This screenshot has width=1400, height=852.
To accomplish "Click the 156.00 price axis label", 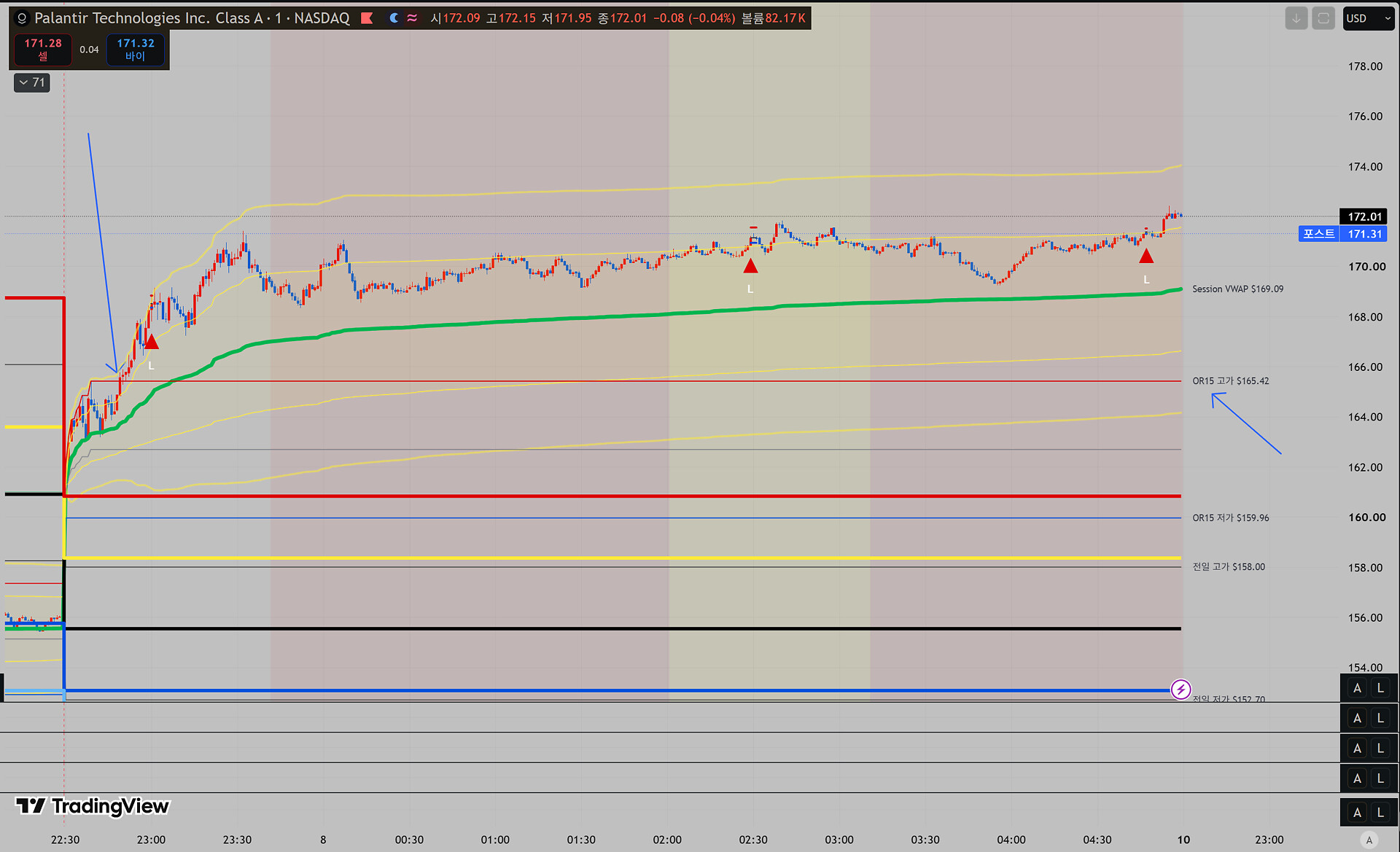I will point(1365,617).
